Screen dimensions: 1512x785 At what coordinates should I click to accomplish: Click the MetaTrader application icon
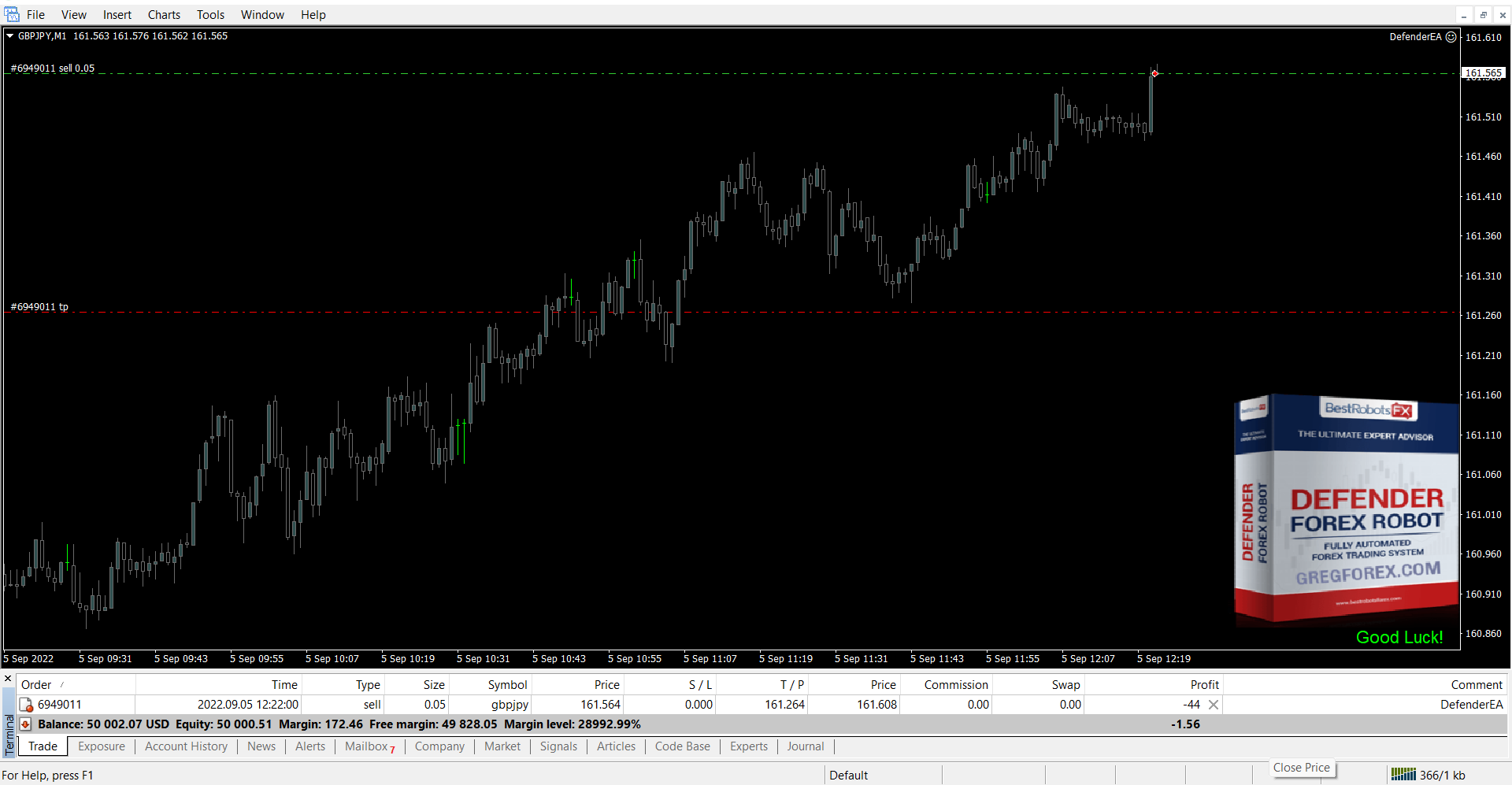point(12,14)
